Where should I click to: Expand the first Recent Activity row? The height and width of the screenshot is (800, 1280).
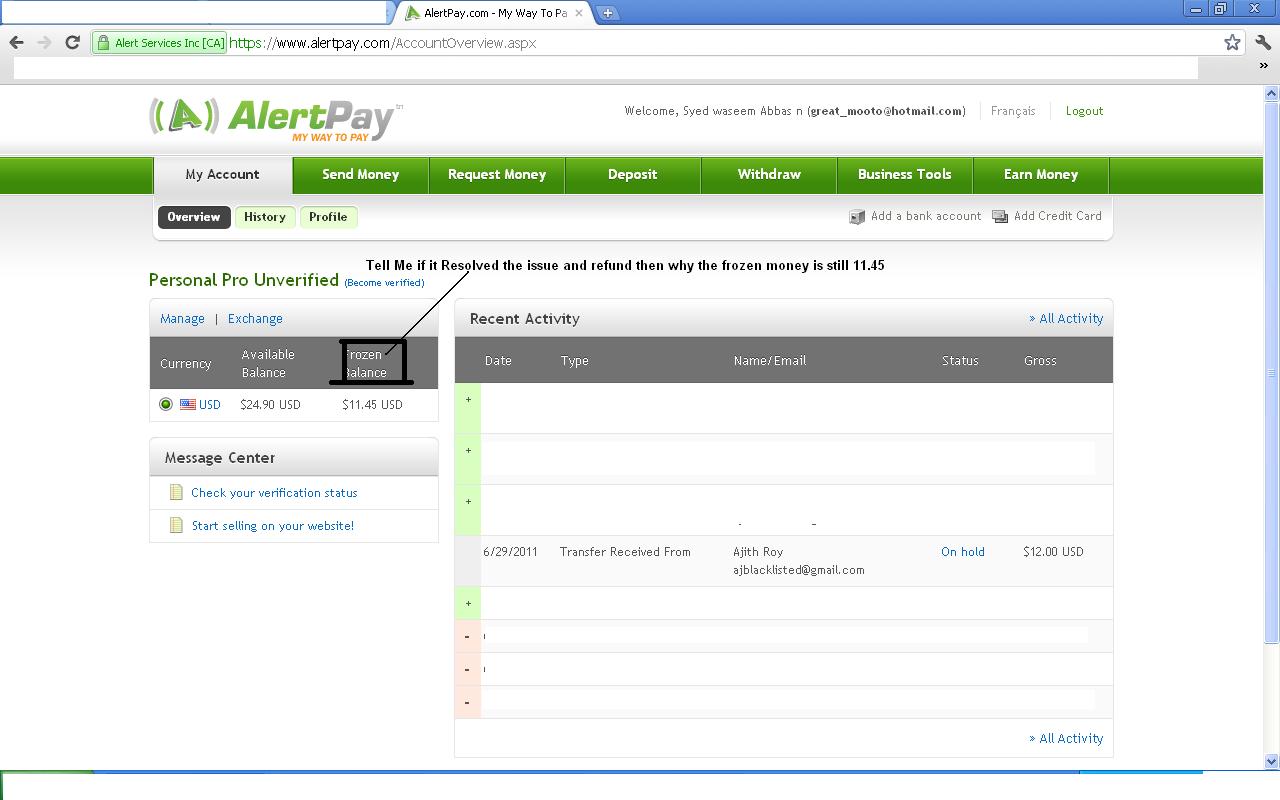click(x=468, y=399)
